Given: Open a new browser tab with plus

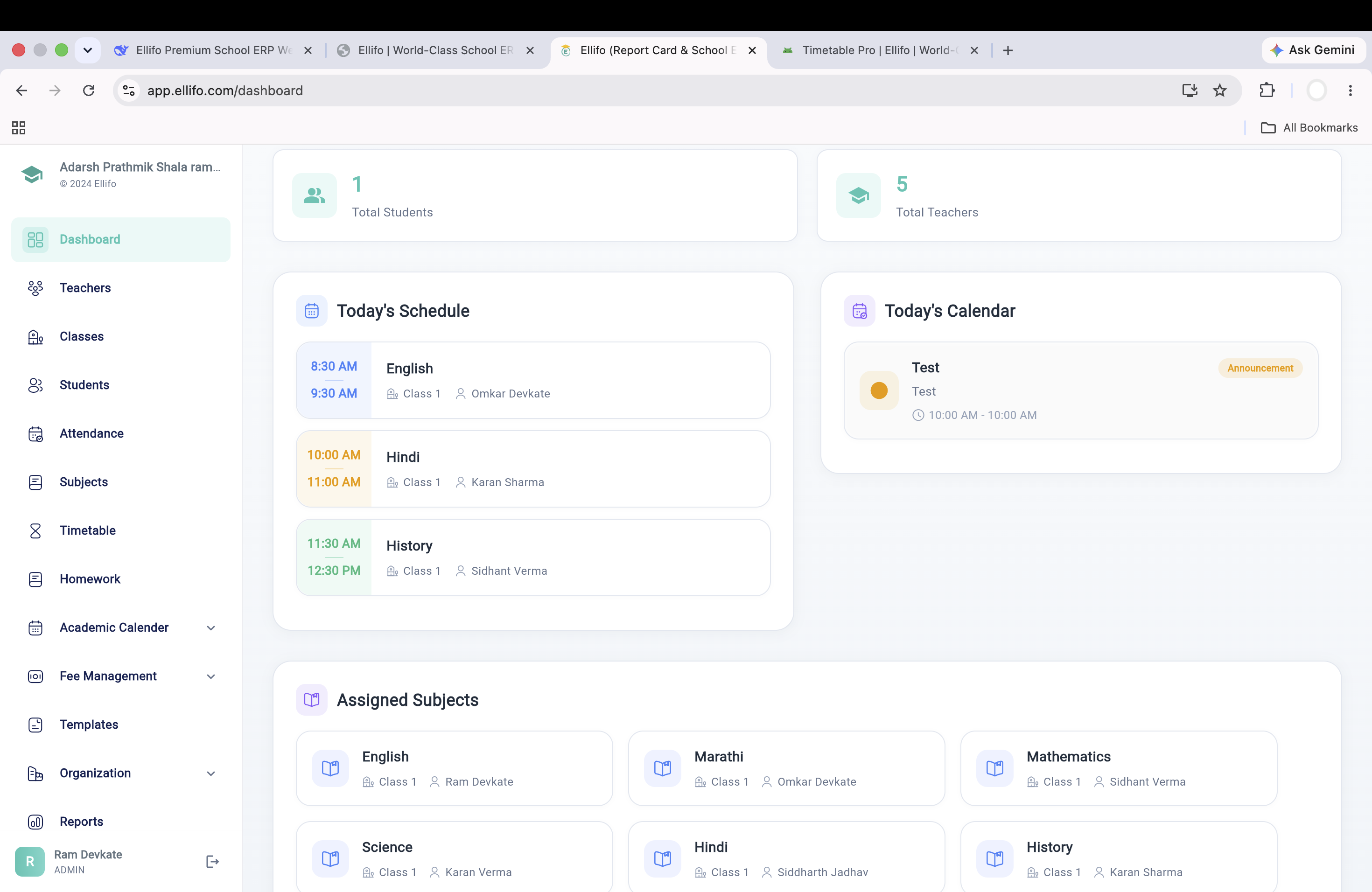Looking at the screenshot, I should [1008, 50].
